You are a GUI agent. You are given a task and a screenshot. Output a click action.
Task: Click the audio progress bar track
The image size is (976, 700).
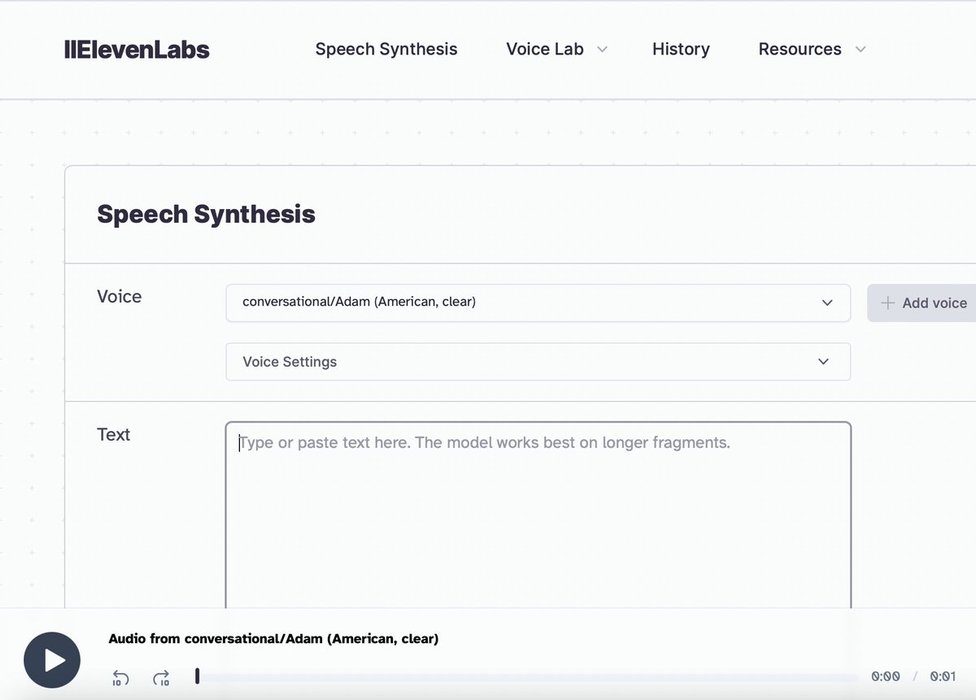(528, 677)
